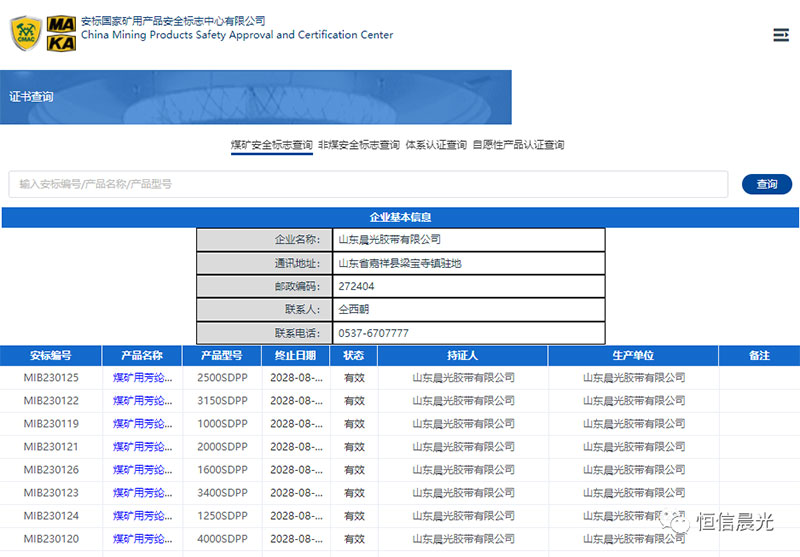Select the 煤矿安全标志查询 tab
The image size is (800, 557).
272,145
